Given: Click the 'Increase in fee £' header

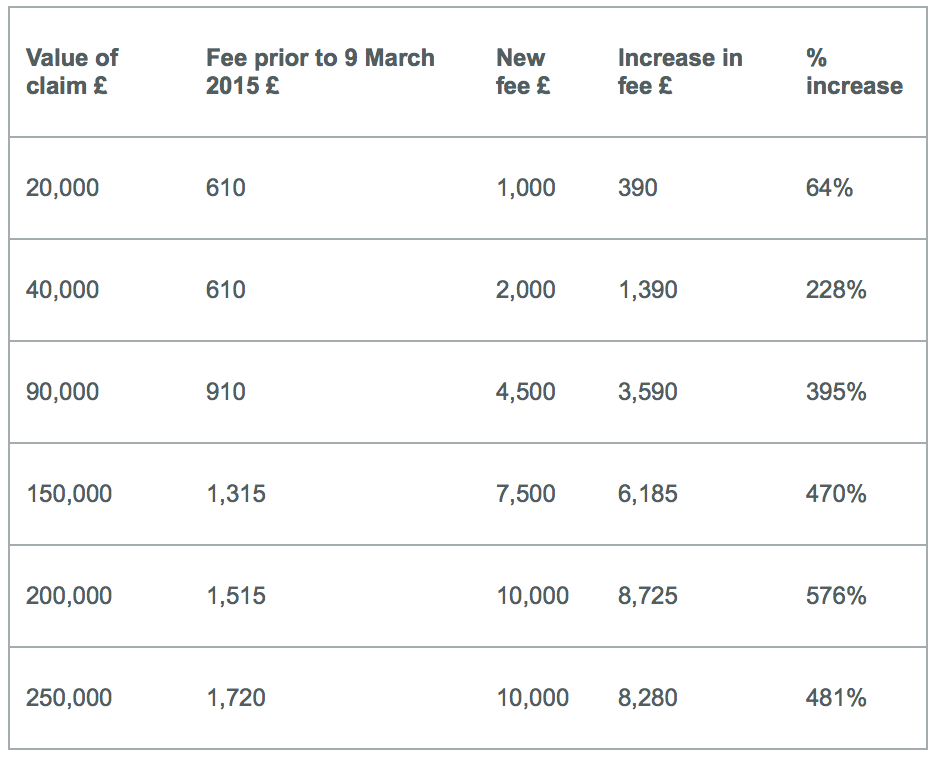Looking at the screenshot, I should point(680,71).
